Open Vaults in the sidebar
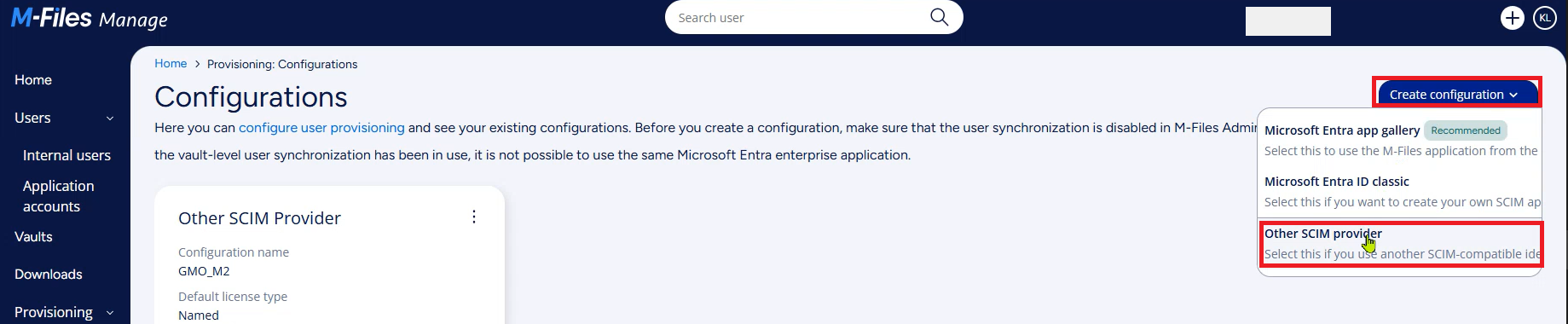 [x=33, y=236]
